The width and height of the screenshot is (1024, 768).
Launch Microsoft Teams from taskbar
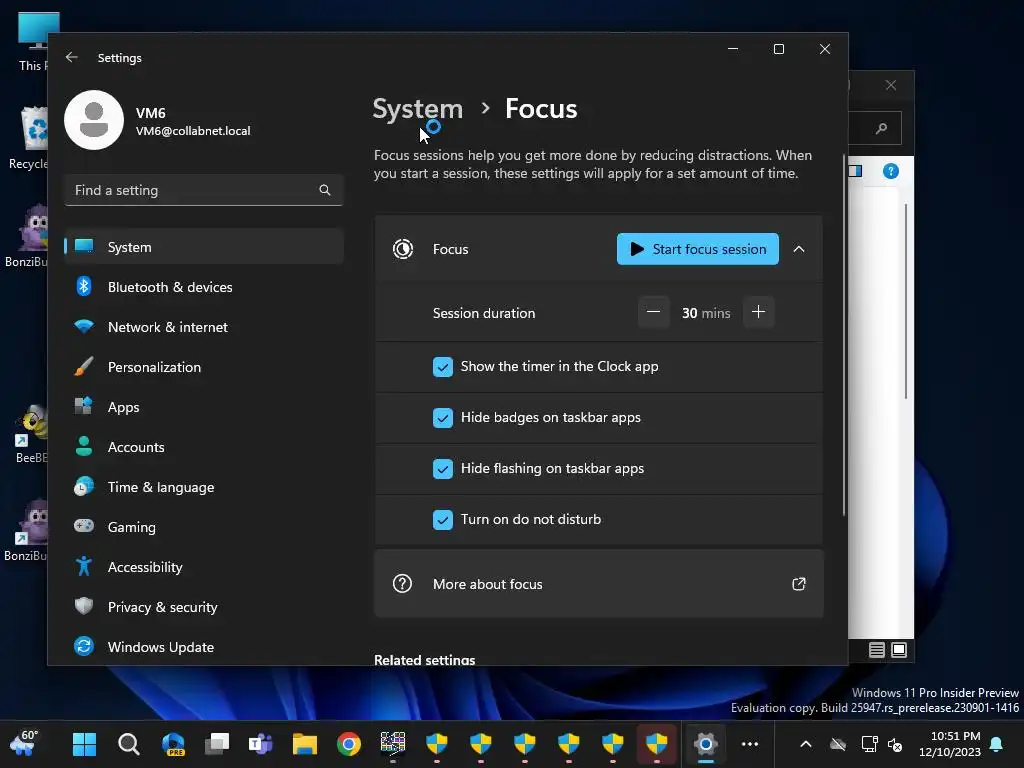261,744
